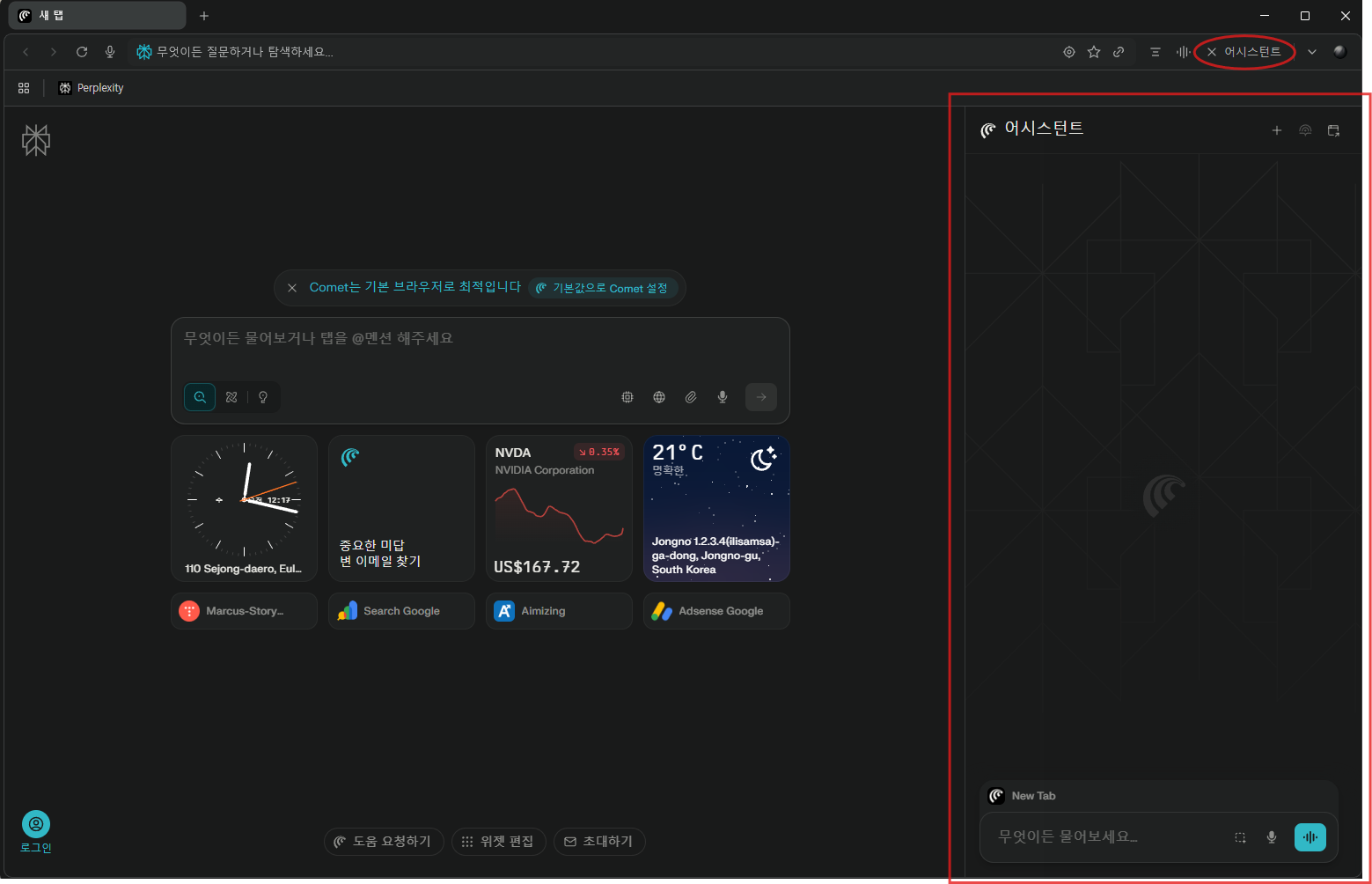This screenshot has width=1372, height=884.
Task: Start a new assistant chat with plus icon
Action: click(1277, 130)
